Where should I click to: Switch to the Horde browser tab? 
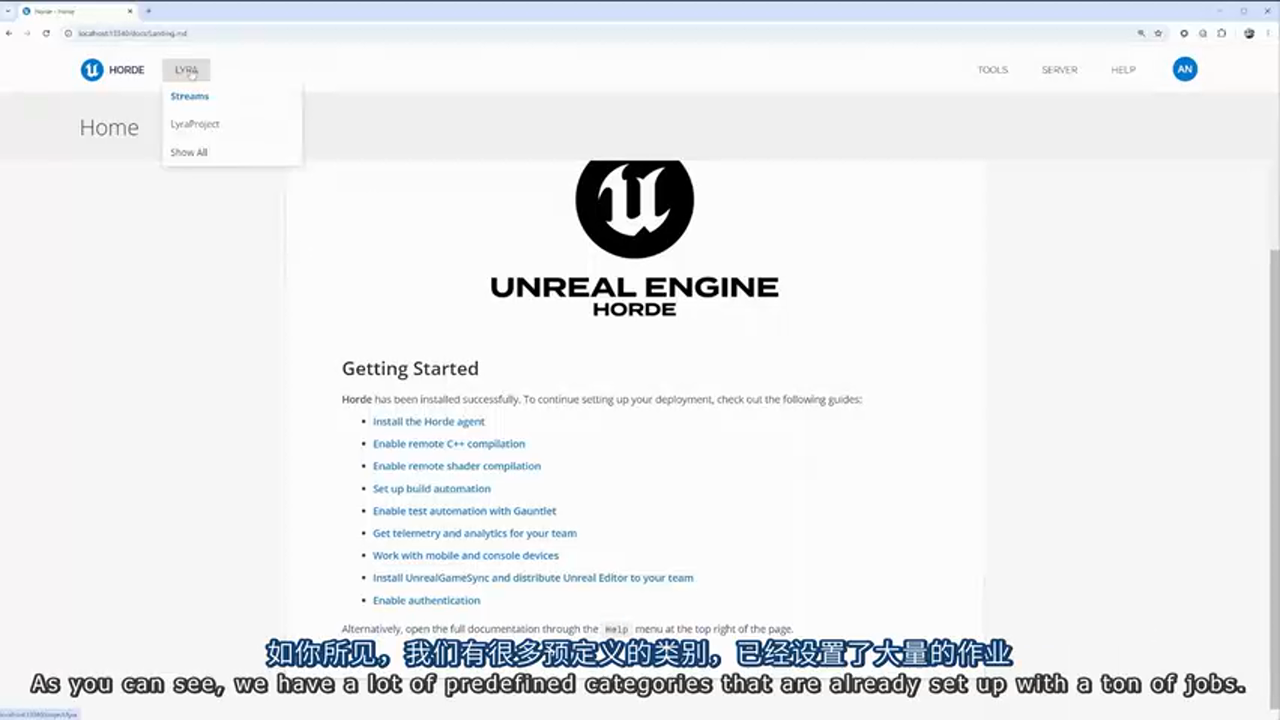(x=70, y=11)
